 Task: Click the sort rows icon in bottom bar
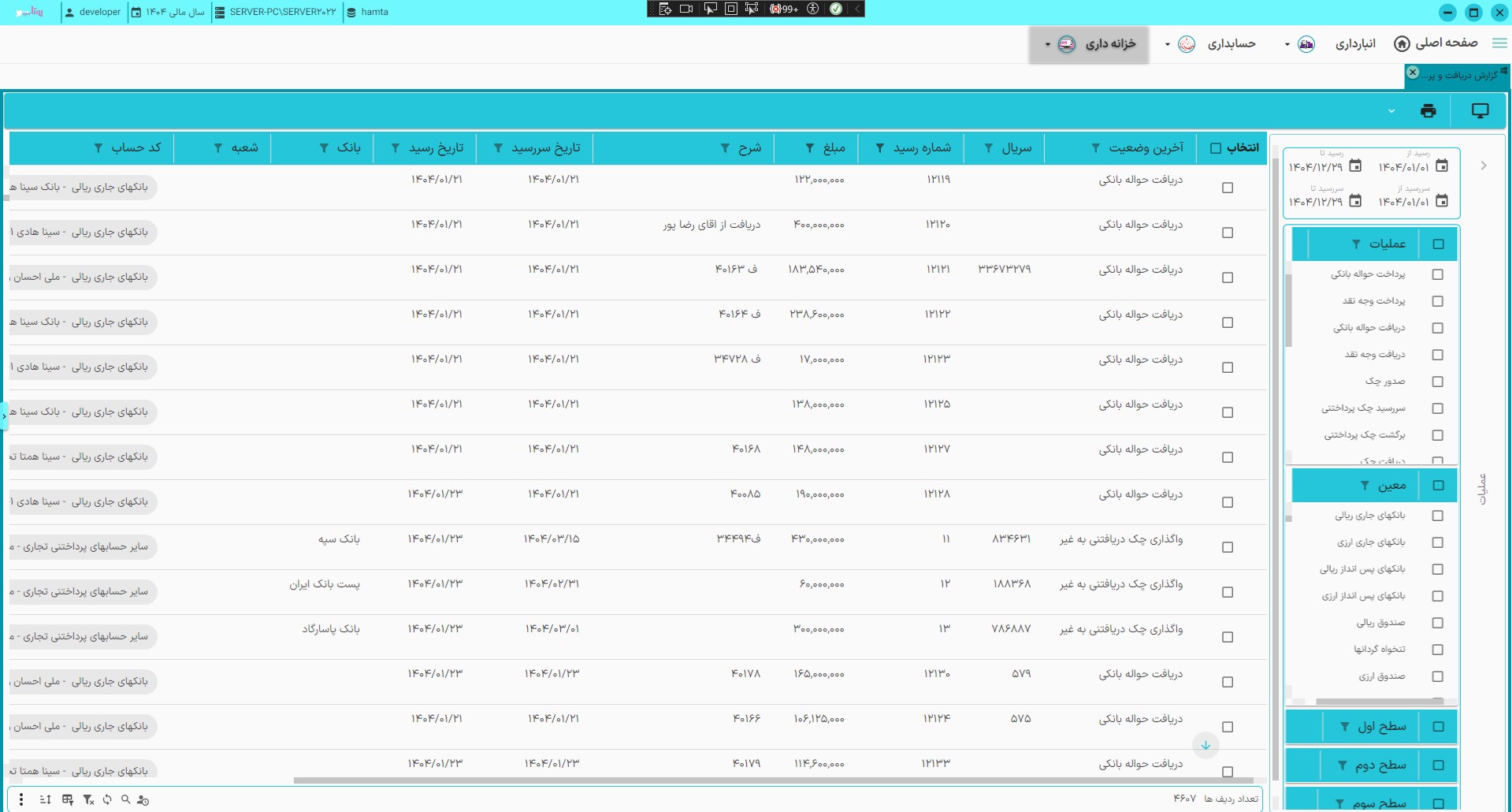(46, 799)
